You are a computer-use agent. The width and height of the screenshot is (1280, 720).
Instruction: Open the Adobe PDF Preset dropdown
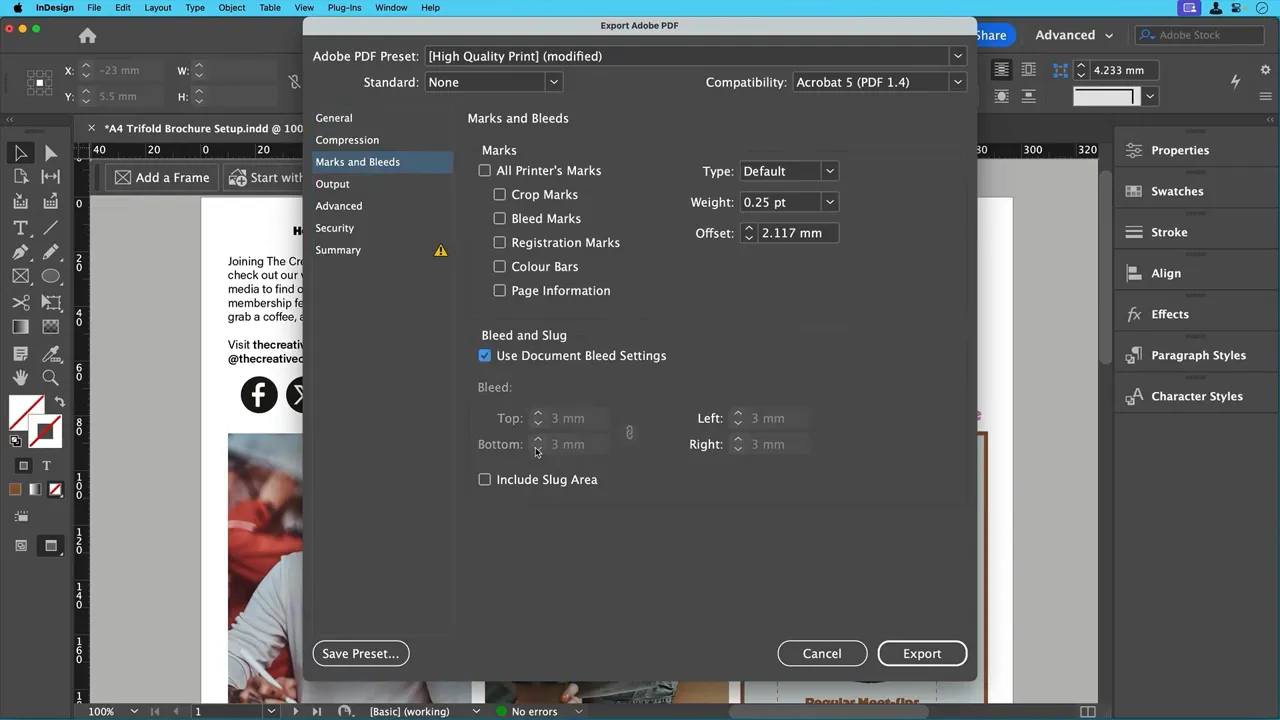[957, 56]
